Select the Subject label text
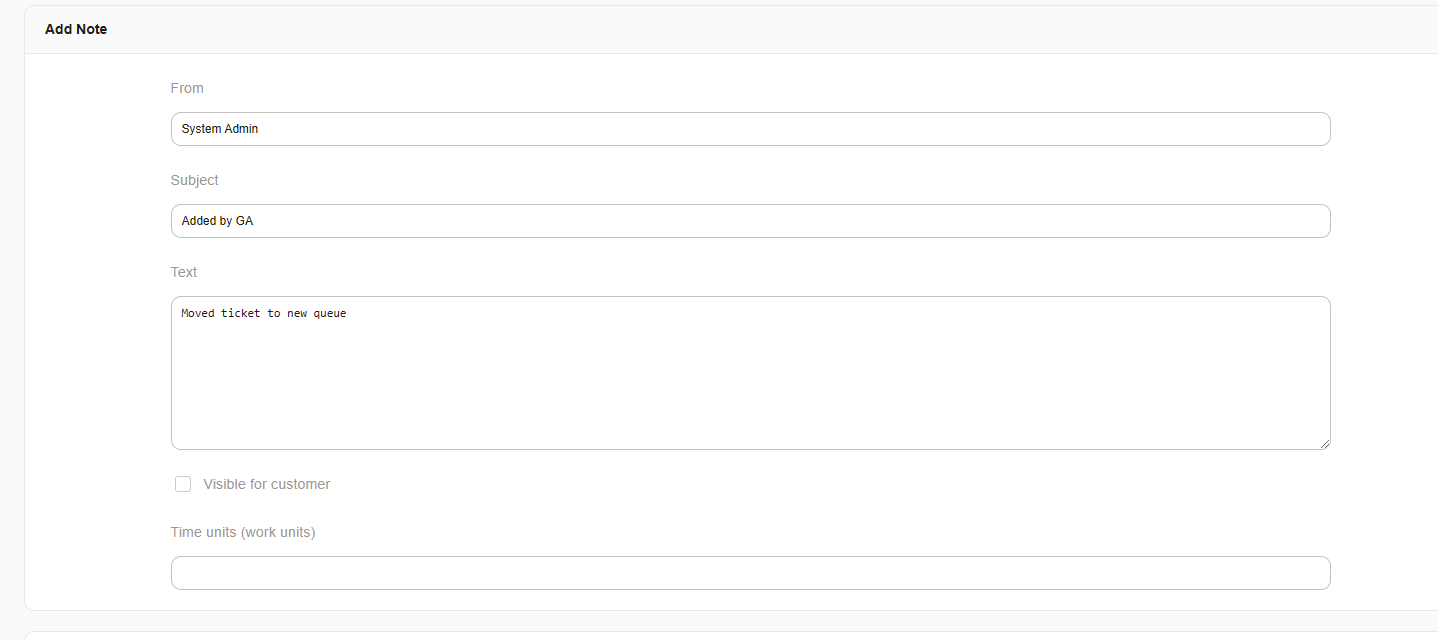The image size is (1438, 640). (194, 180)
